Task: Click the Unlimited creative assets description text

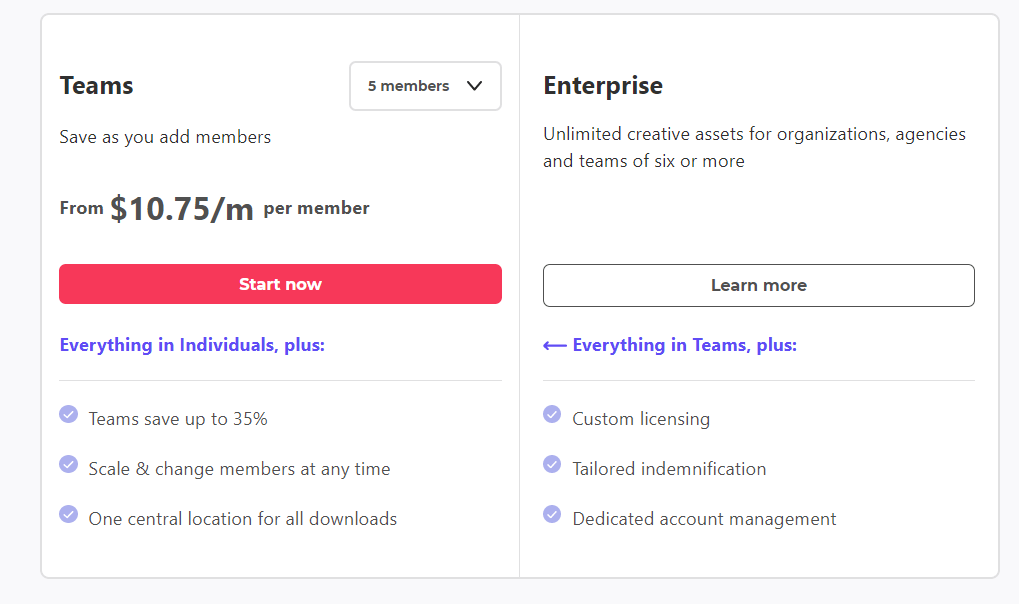Action: [x=754, y=147]
